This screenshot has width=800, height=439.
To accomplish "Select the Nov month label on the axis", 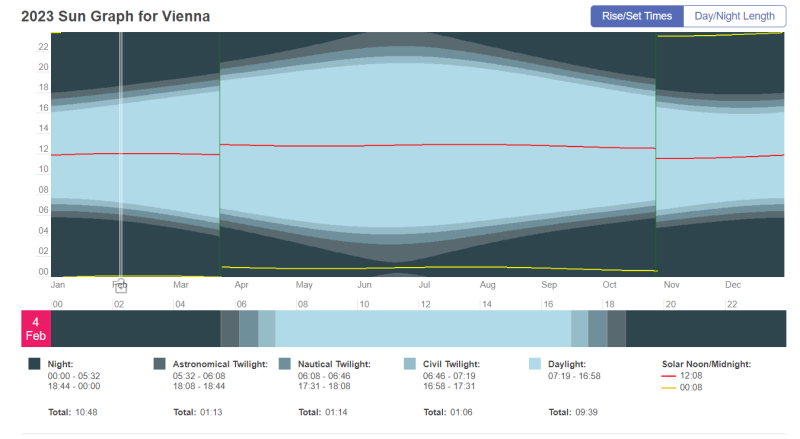I will (671, 285).
